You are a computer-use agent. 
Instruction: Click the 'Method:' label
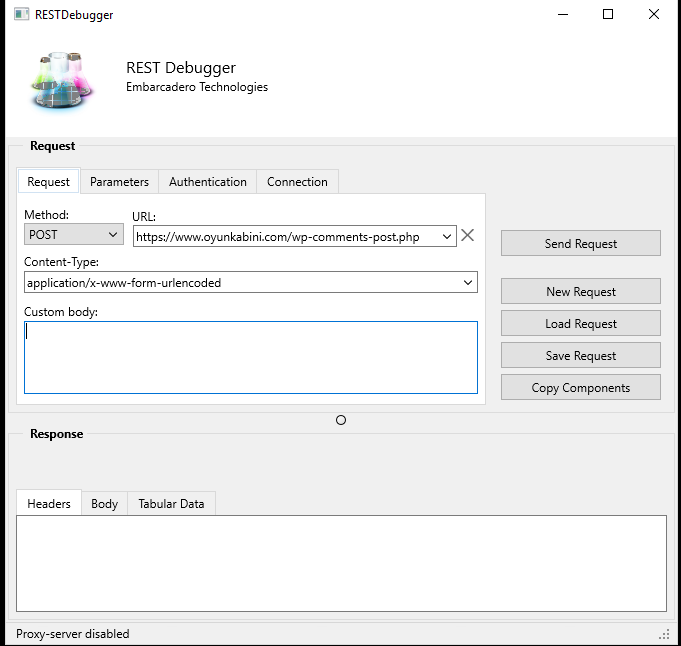coord(46,215)
